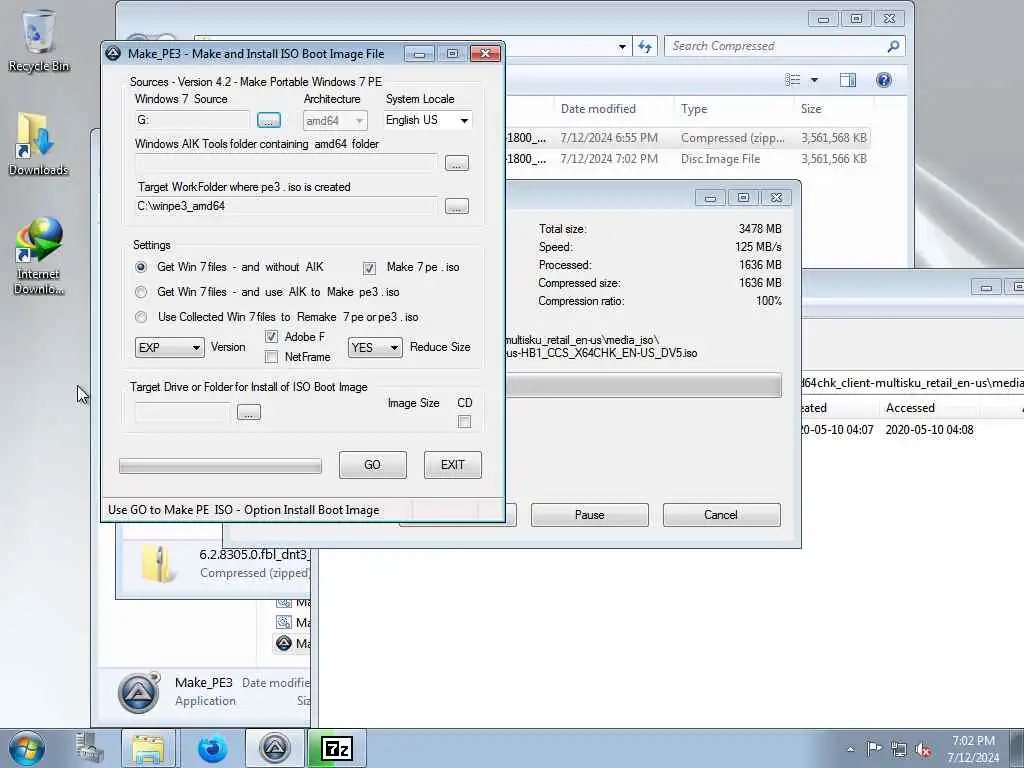Click the GO button
This screenshot has height=768, width=1024.
tap(372, 464)
